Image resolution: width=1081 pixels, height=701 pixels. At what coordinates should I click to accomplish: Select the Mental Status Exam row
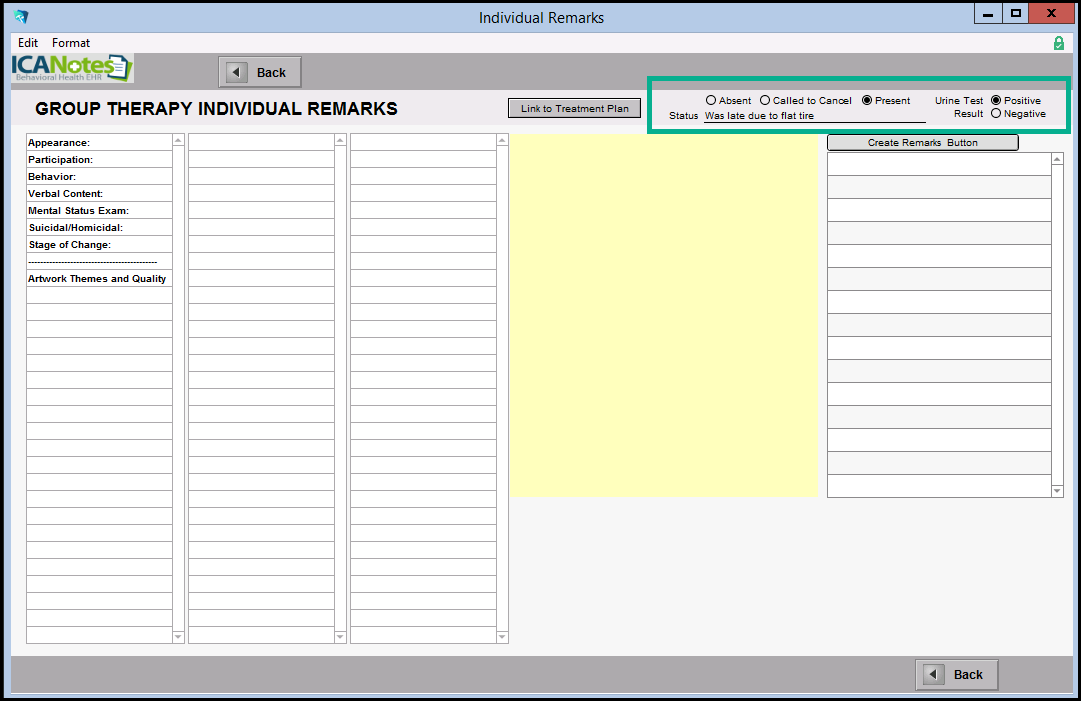(x=99, y=211)
